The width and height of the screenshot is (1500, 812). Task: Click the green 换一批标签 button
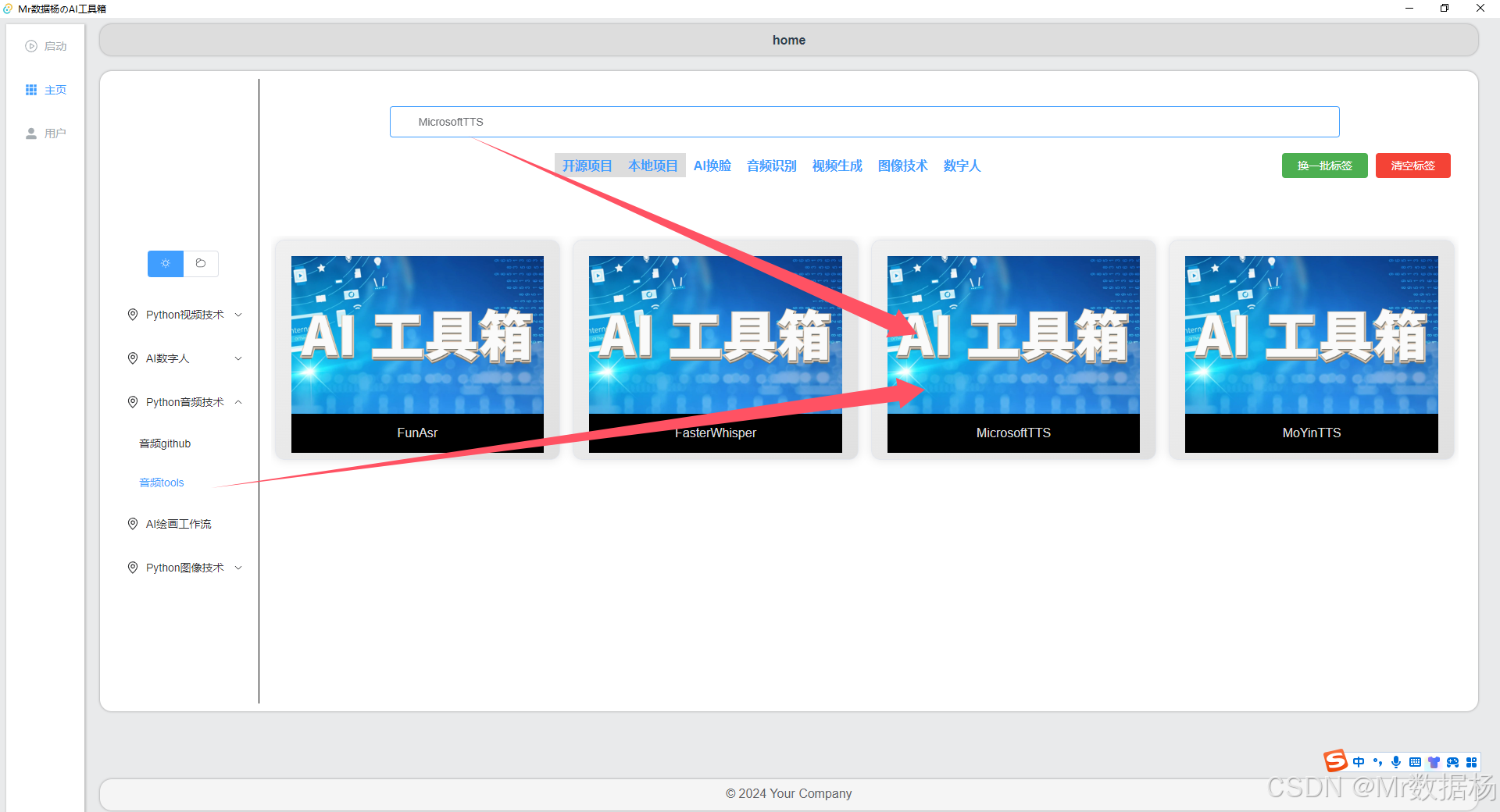(x=1325, y=166)
